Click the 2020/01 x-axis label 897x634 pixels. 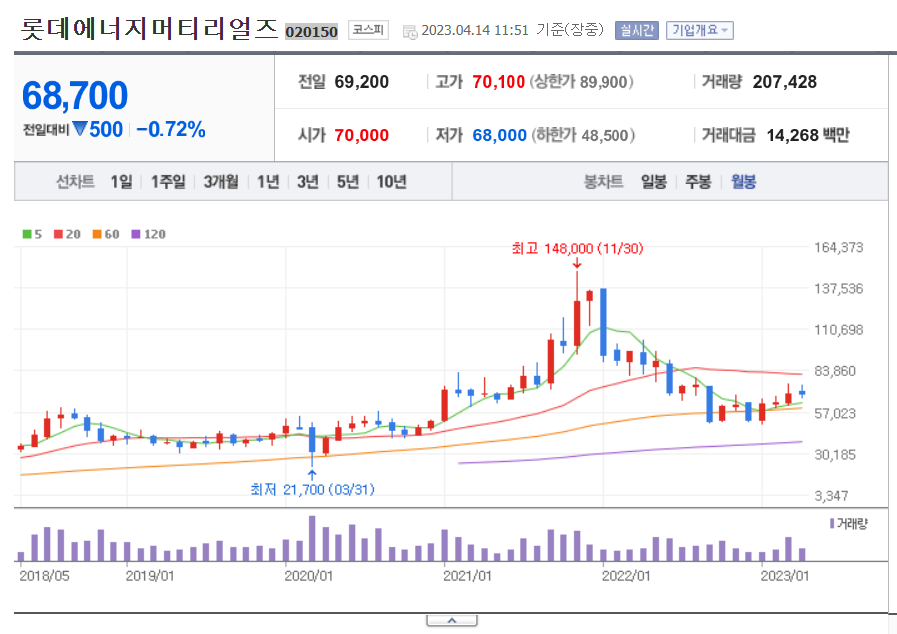(308, 576)
